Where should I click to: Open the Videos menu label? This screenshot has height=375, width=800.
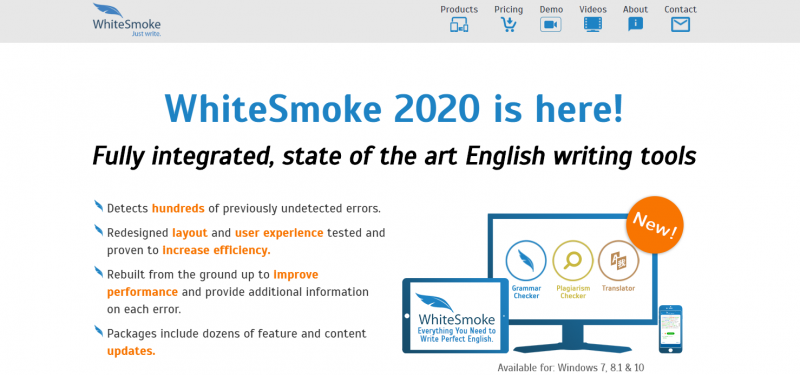593,9
